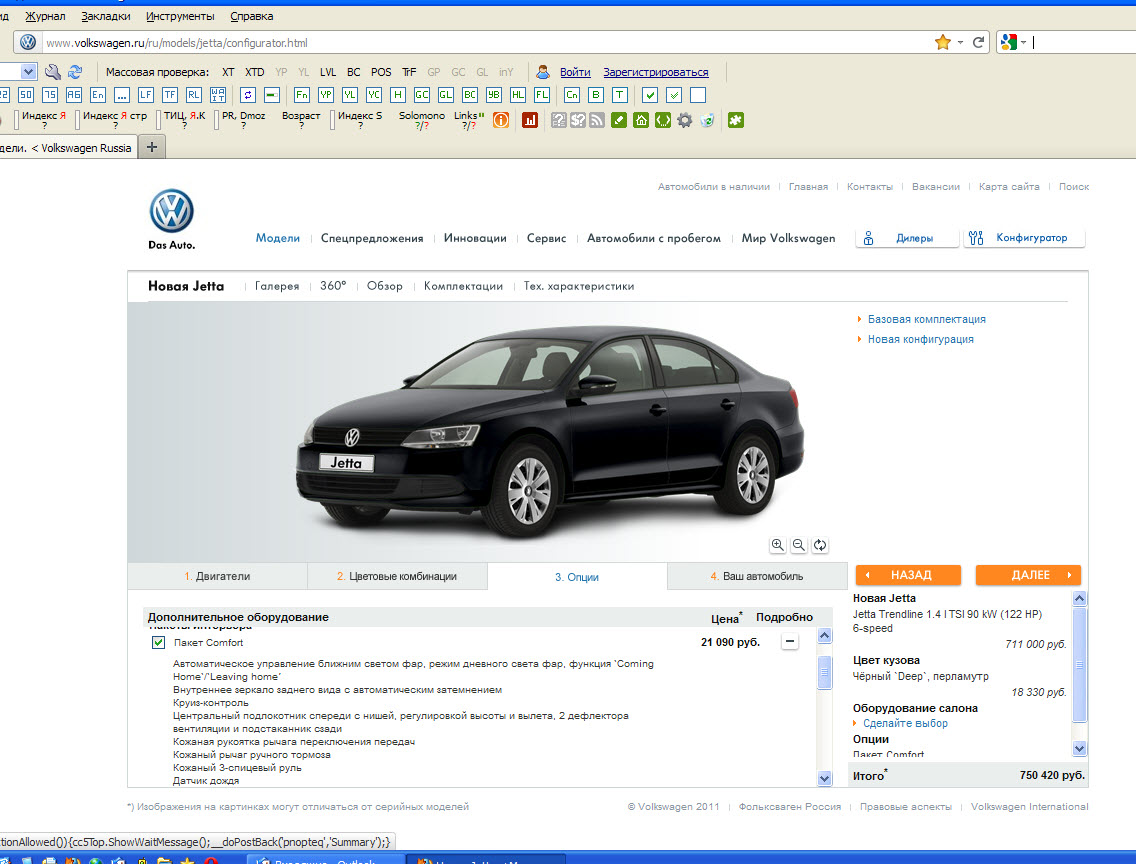The height and width of the screenshot is (864, 1136).
Task: Click the green house icon in toolbar
Action: click(640, 120)
